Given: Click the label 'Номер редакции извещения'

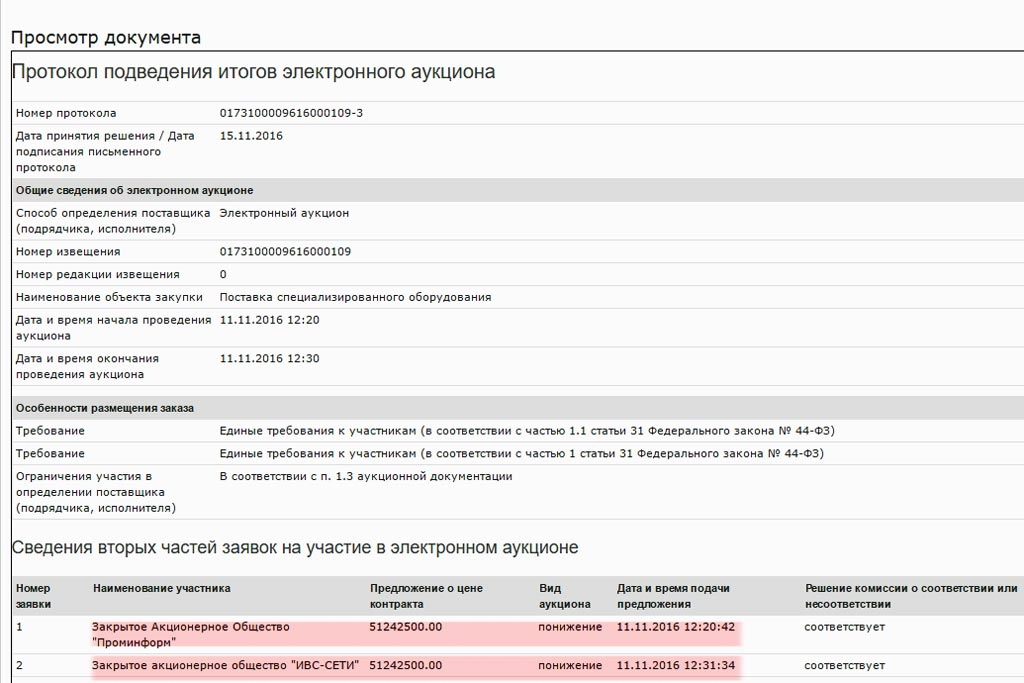Looking at the screenshot, I should coord(97,274).
